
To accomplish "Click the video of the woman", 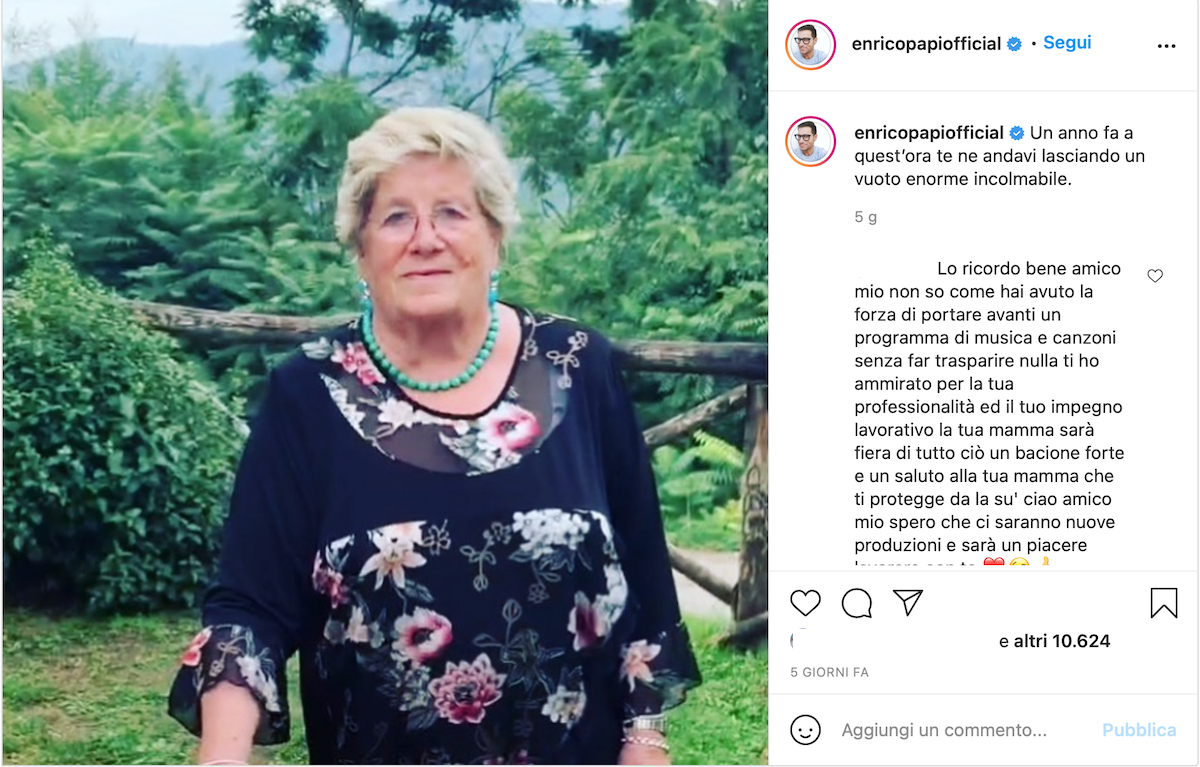I will point(385,383).
